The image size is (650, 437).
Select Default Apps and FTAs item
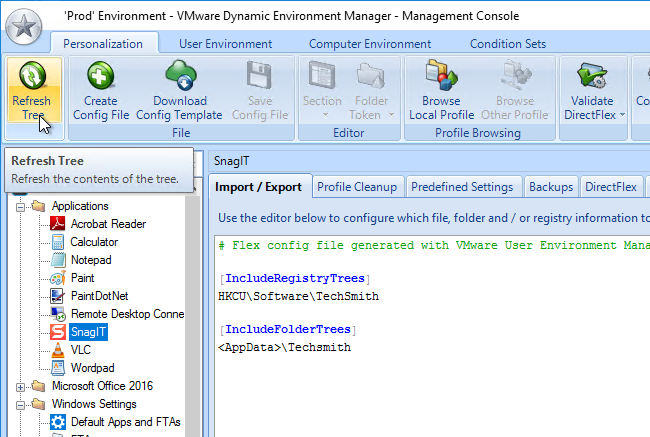[126, 422]
